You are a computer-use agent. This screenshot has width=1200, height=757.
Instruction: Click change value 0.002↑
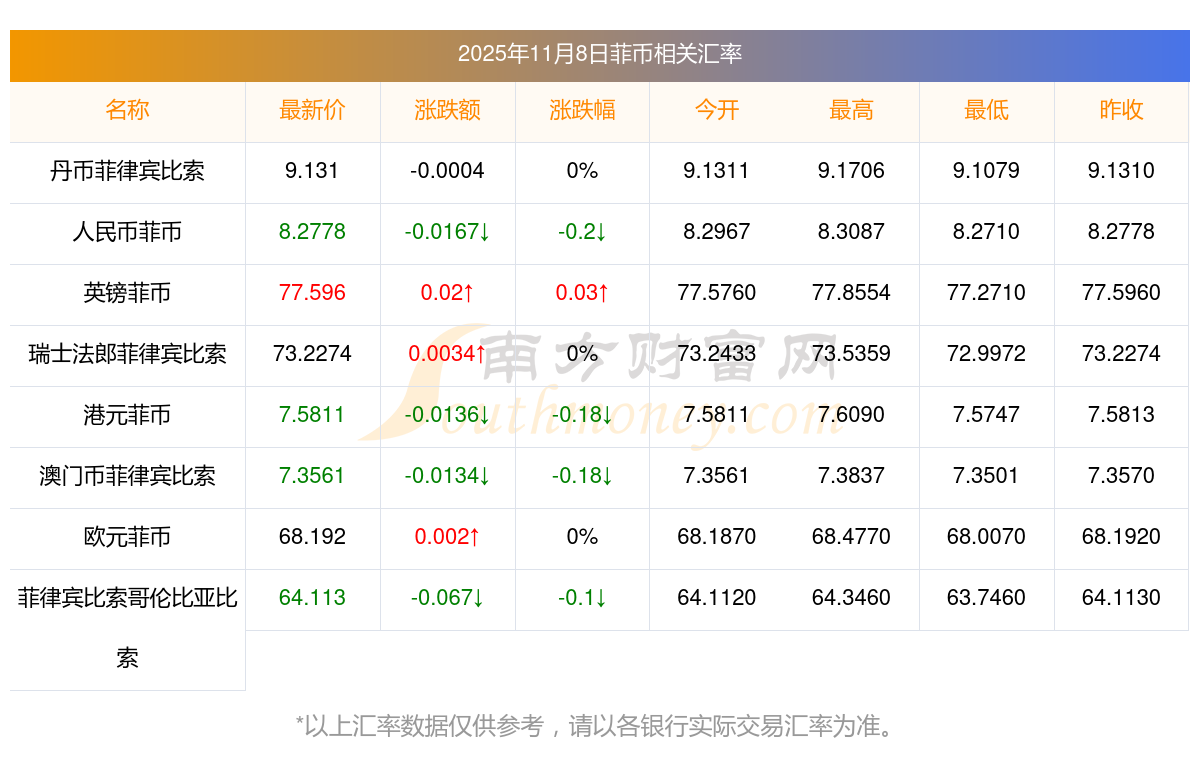(x=447, y=537)
